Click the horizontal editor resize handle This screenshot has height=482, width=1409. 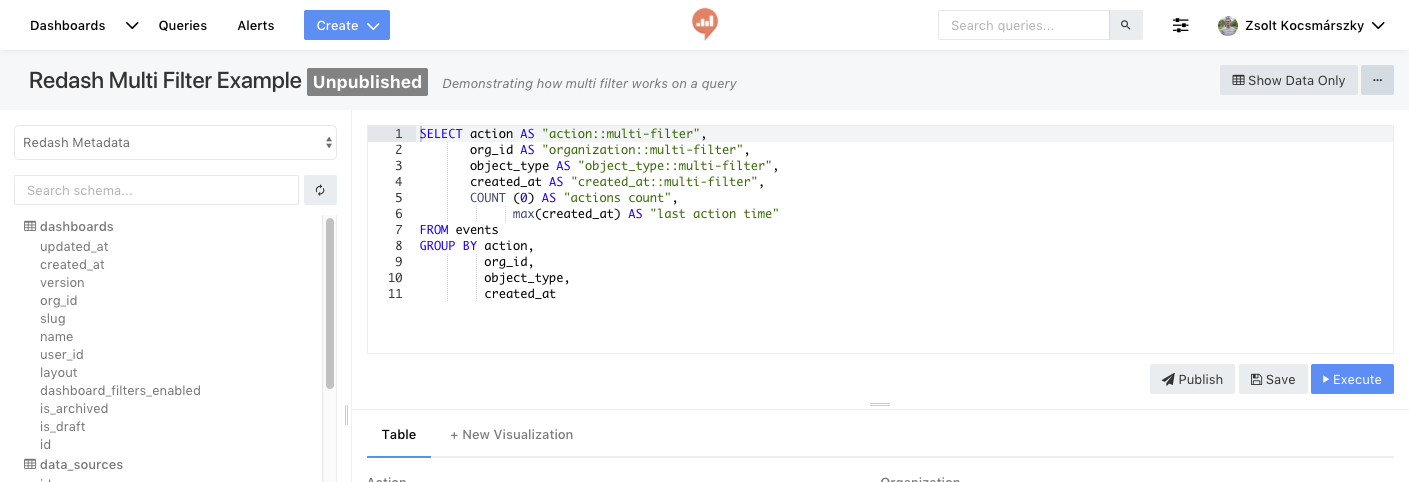tap(880, 404)
